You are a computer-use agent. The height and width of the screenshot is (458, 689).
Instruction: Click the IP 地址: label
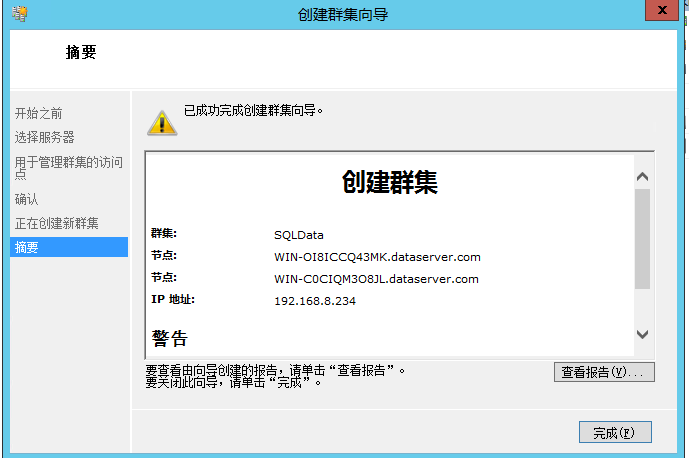tap(173, 299)
